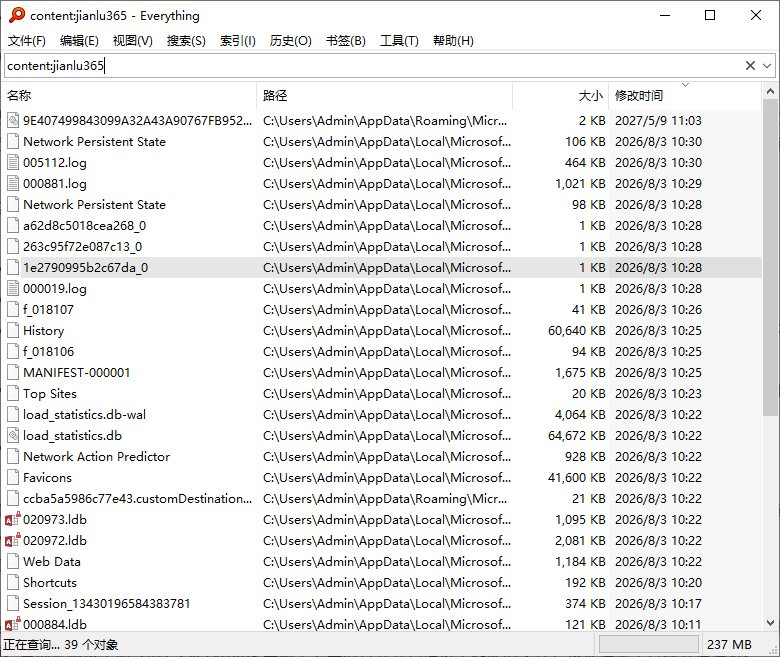Expand the search history dropdown arrow
Image resolution: width=780 pixels, height=657 pixels.
tap(767, 66)
